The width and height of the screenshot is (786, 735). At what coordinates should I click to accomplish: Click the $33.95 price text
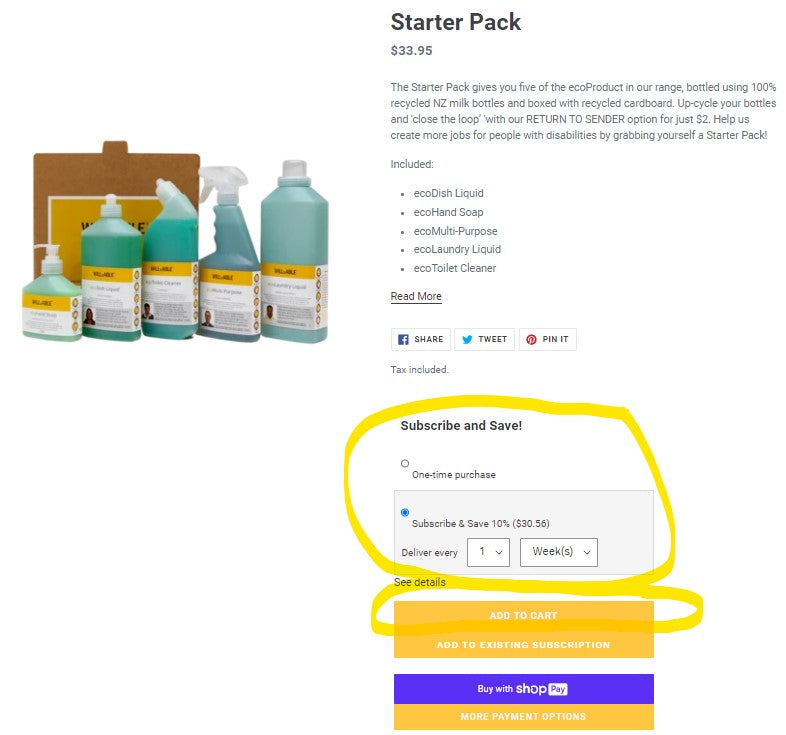(411, 51)
